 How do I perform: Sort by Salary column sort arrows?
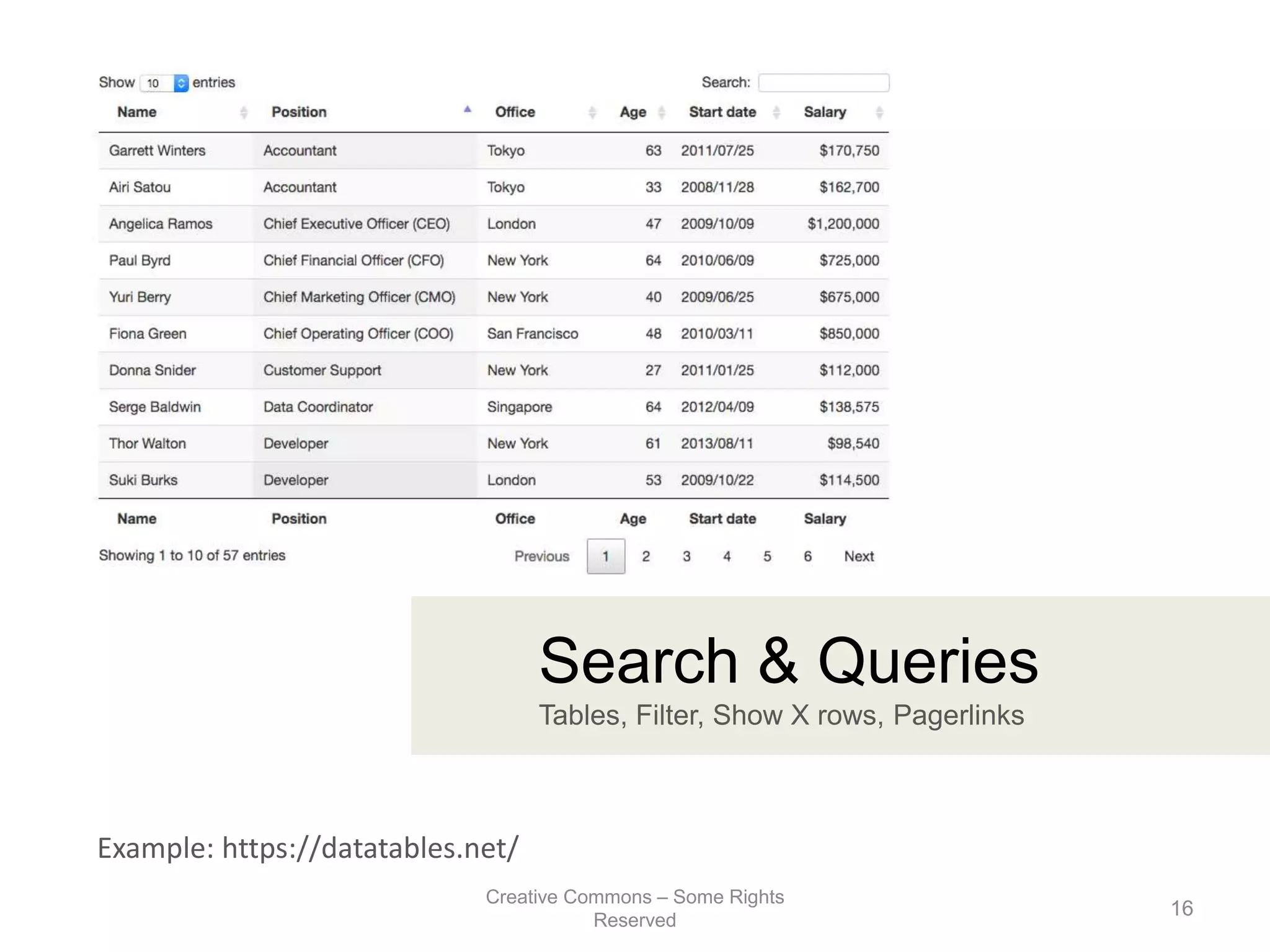(879, 112)
